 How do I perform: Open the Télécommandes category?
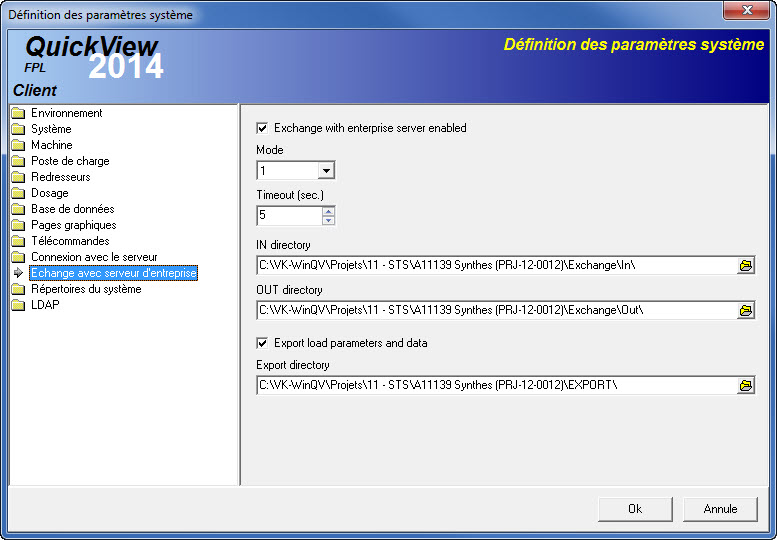click(70, 241)
